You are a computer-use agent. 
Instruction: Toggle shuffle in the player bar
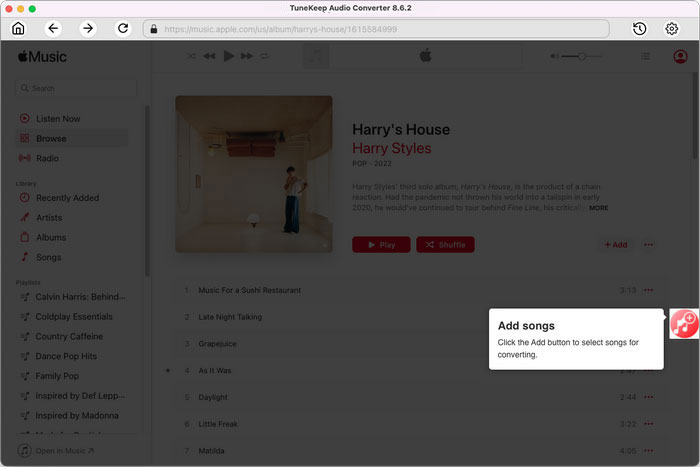coord(192,56)
